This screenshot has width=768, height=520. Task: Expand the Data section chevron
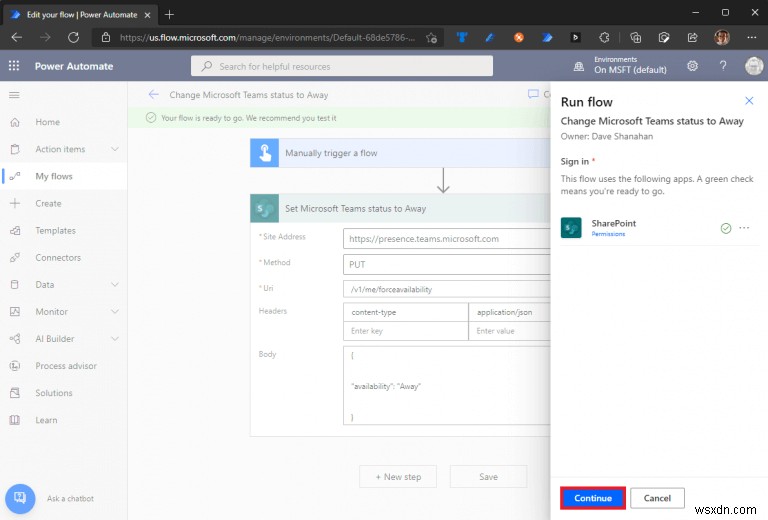[x=115, y=284]
